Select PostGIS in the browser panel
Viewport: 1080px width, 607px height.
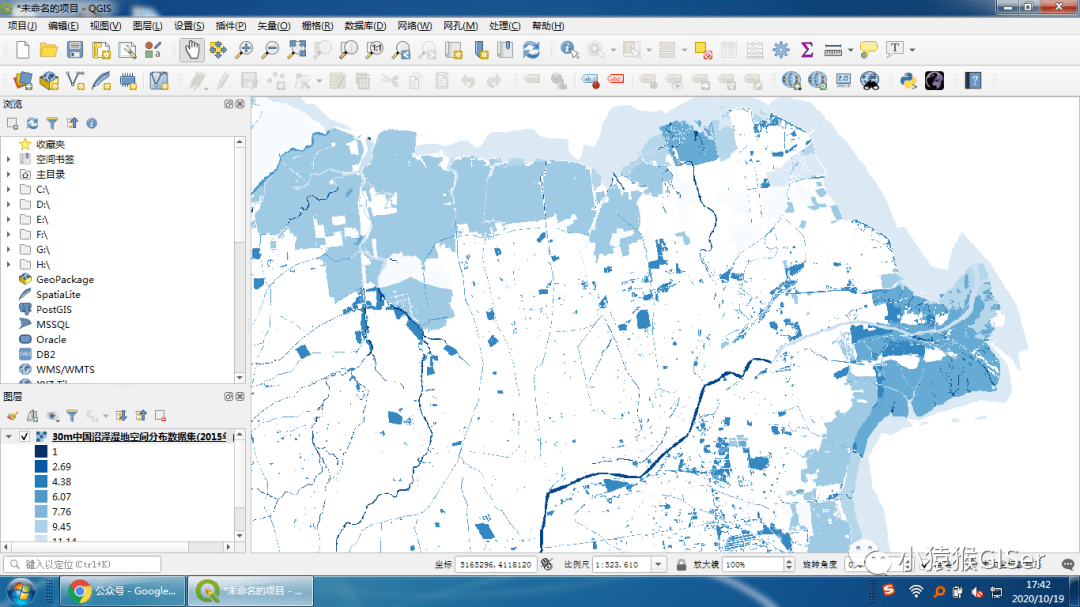pos(53,309)
